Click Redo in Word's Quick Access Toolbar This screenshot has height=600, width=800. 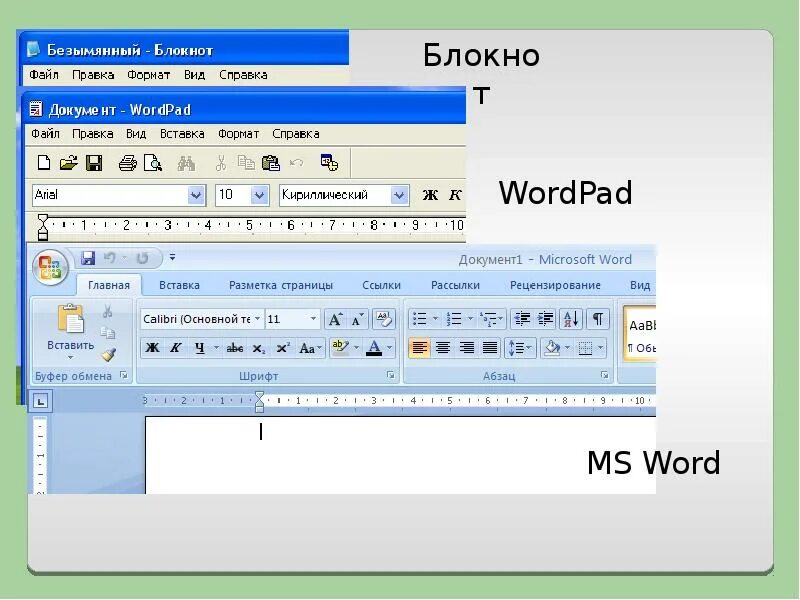click(x=142, y=258)
